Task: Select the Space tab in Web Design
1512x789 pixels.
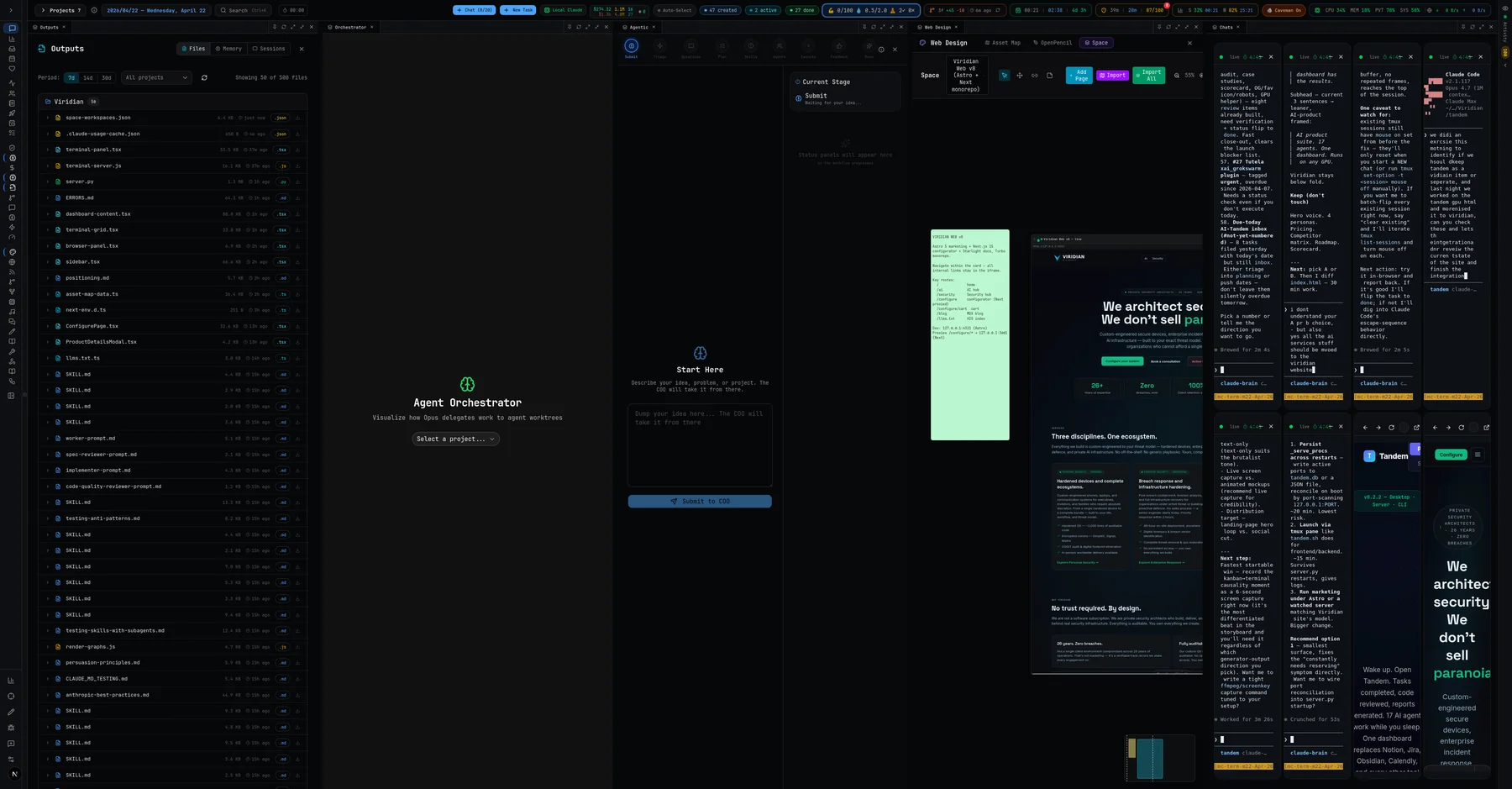Action: pyautogui.click(x=1096, y=43)
